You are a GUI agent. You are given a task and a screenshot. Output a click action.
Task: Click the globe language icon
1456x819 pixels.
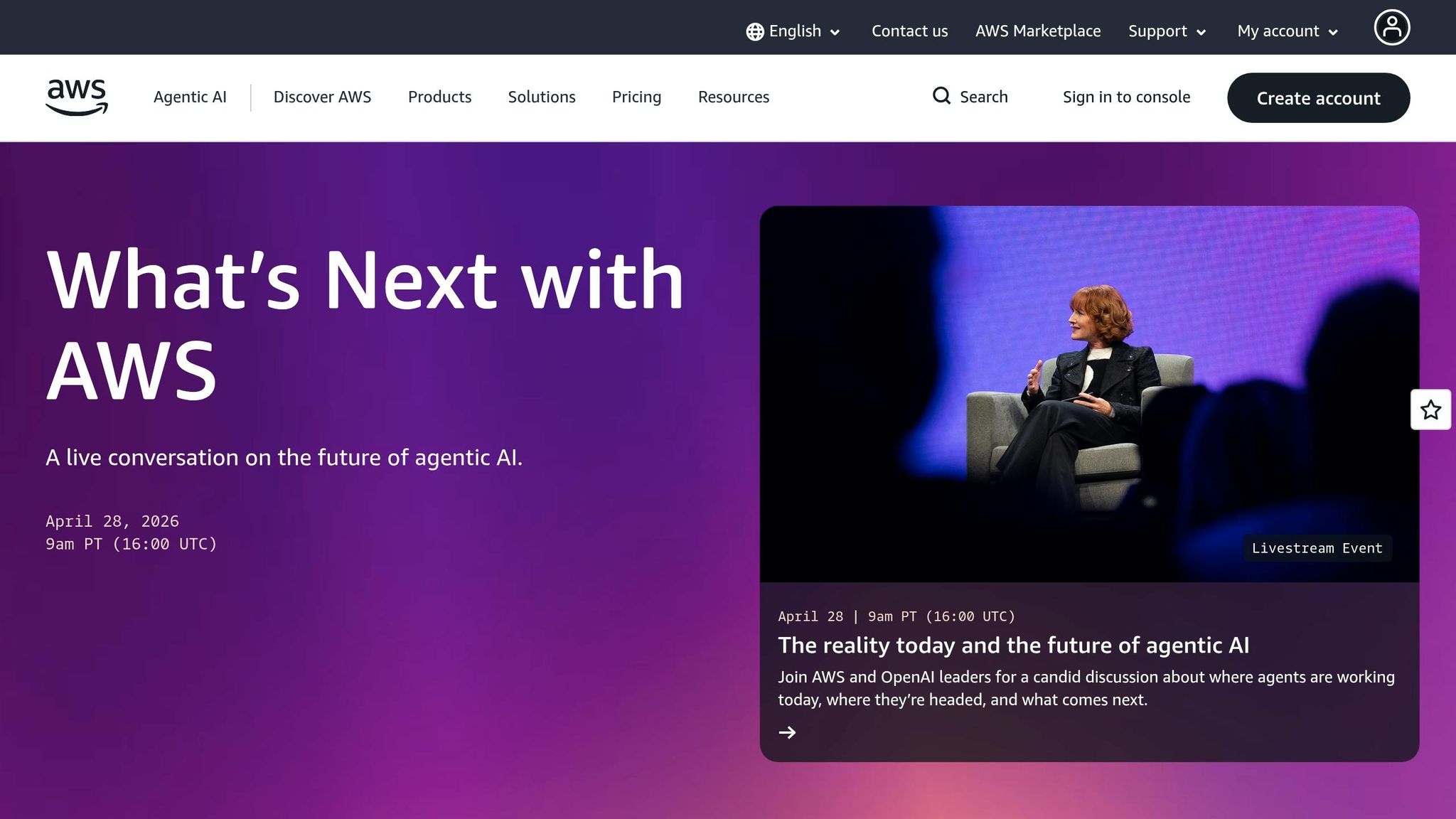754,31
